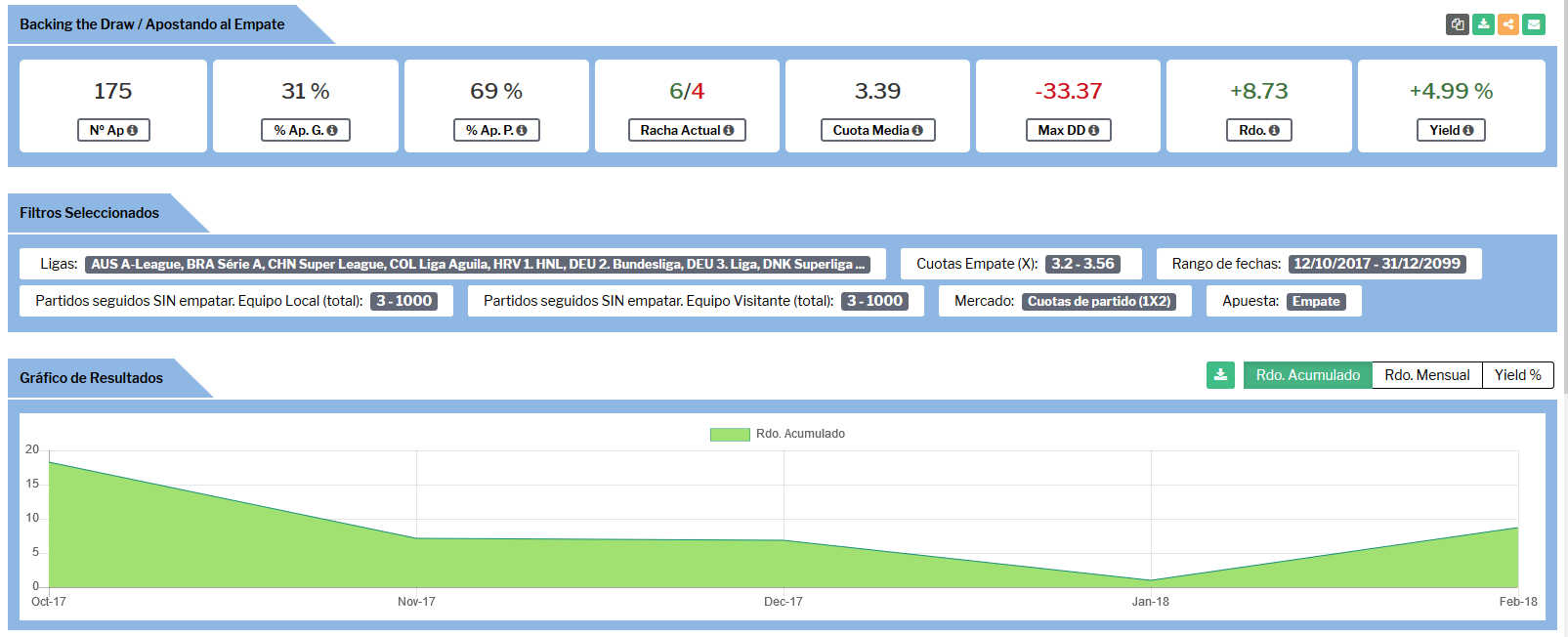The image size is (1568, 637).
Task: Click the copy strategy icon
Action: coord(1458,24)
